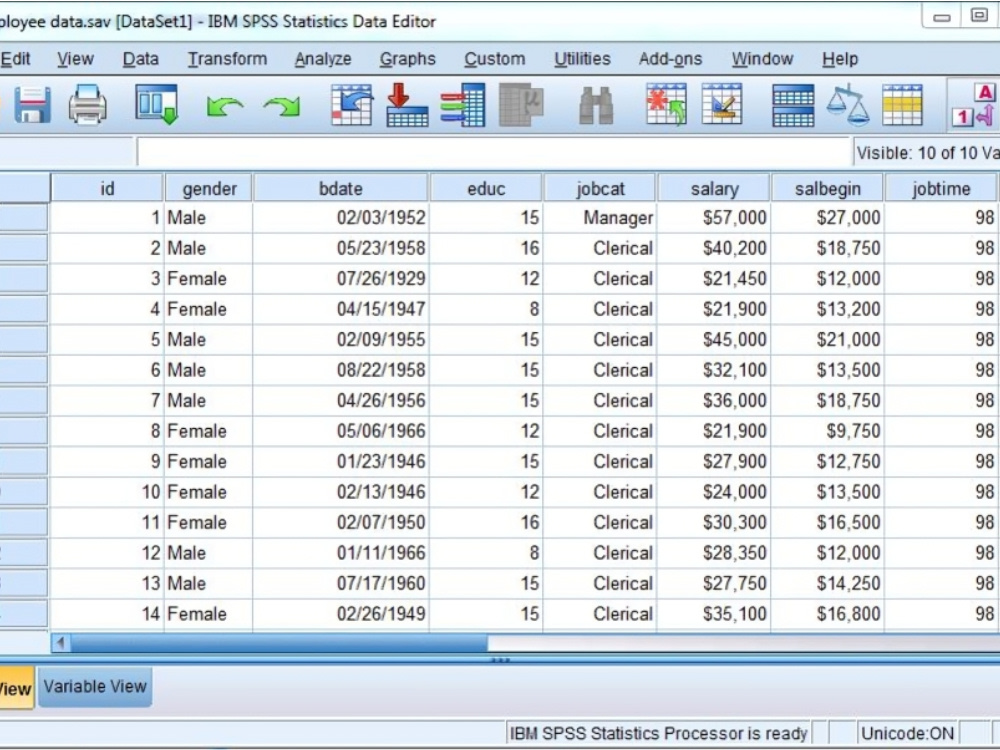1000x750 pixels.
Task: Open the Transform menu
Action: click(227, 59)
